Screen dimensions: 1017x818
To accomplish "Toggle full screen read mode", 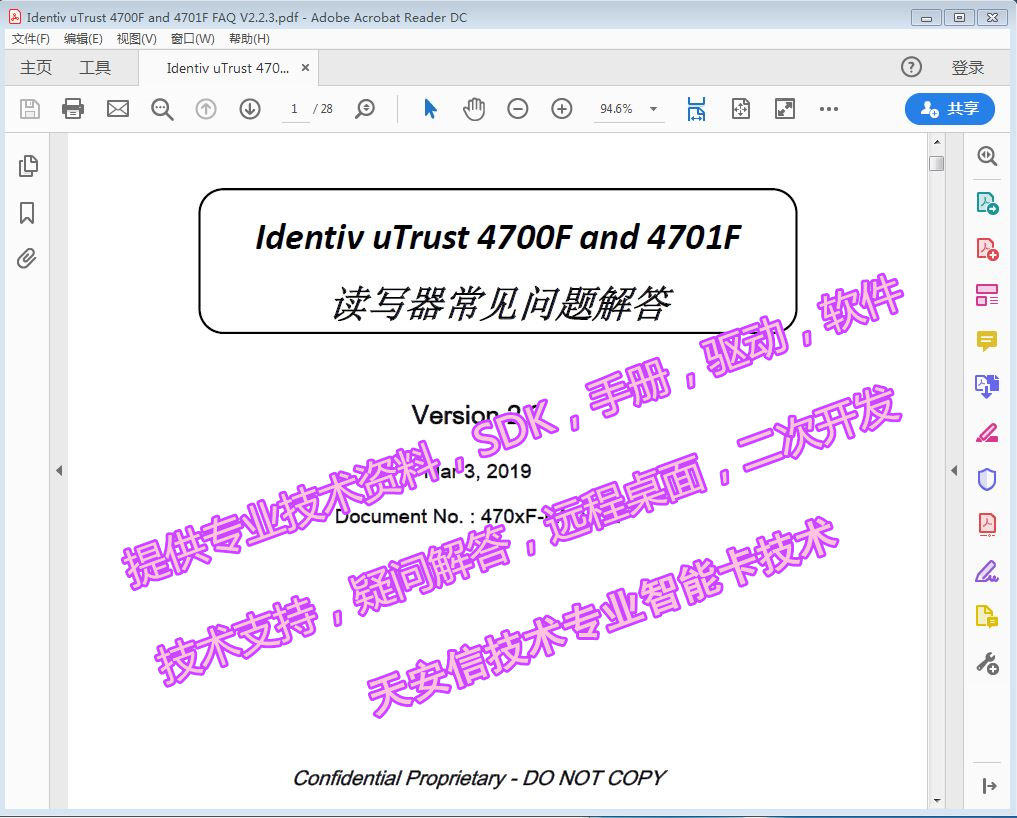I will coord(785,109).
